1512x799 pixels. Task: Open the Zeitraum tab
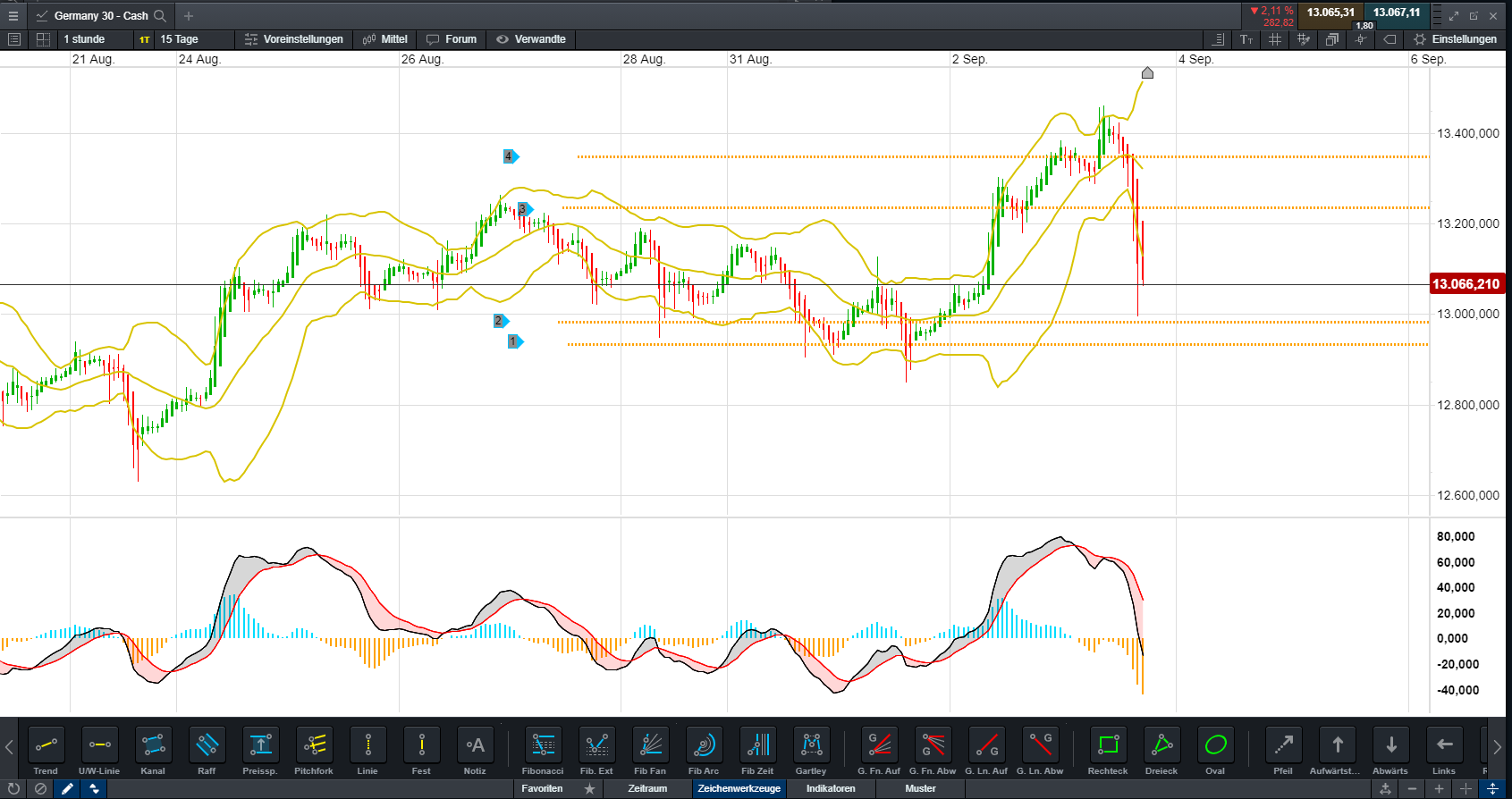tap(647, 788)
